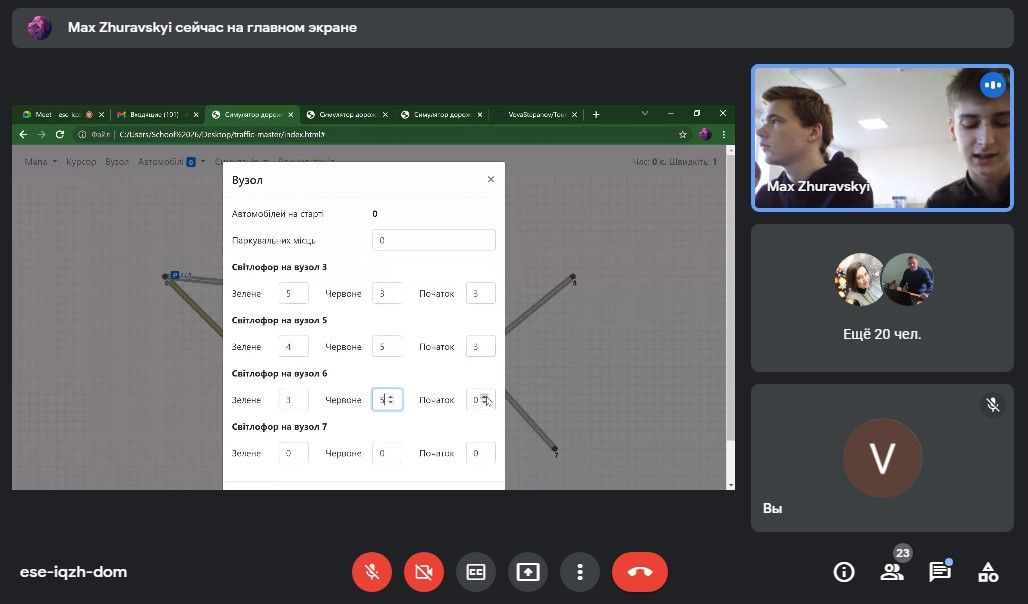Open meeting details info icon

844,572
